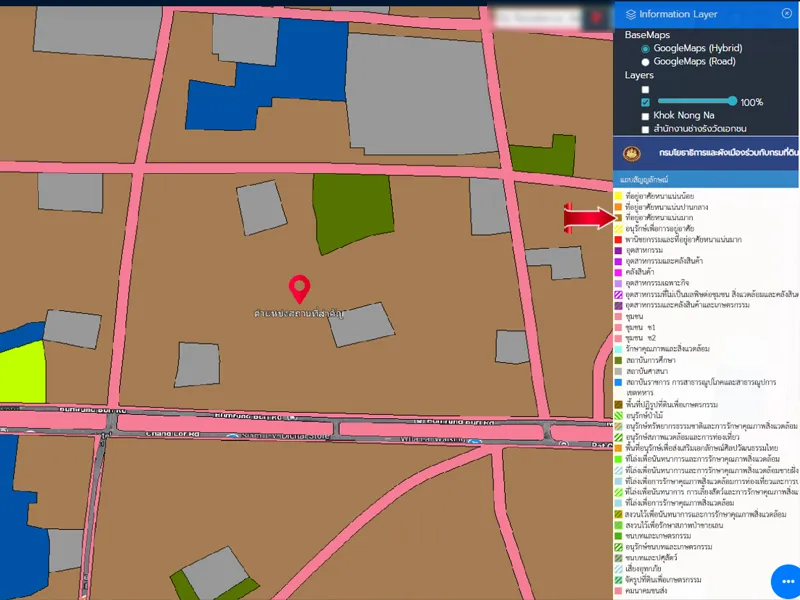Click the red commercial zone legend swatch

619,240
